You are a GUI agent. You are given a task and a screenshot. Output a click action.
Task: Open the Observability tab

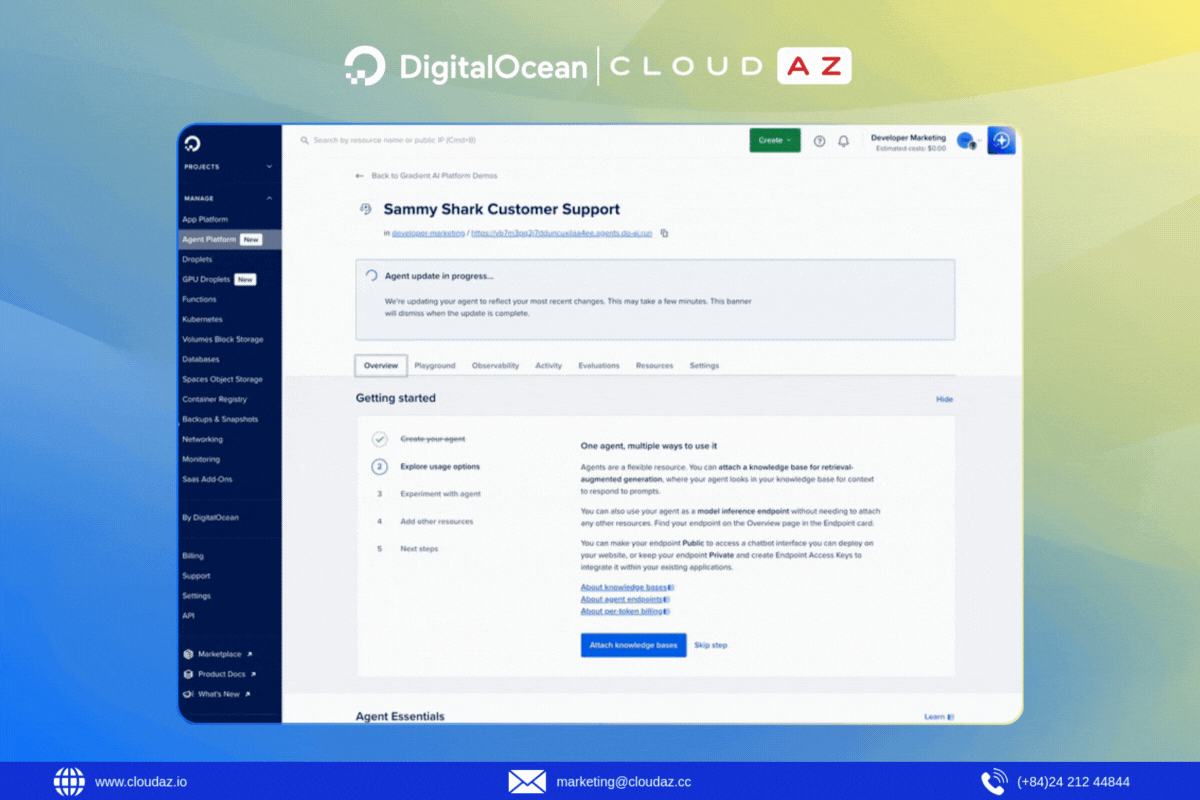495,366
